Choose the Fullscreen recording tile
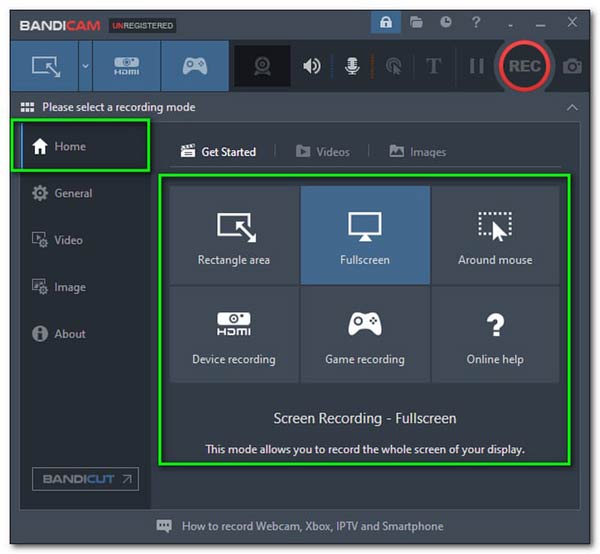The width and height of the screenshot is (600, 554). click(x=365, y=235)
